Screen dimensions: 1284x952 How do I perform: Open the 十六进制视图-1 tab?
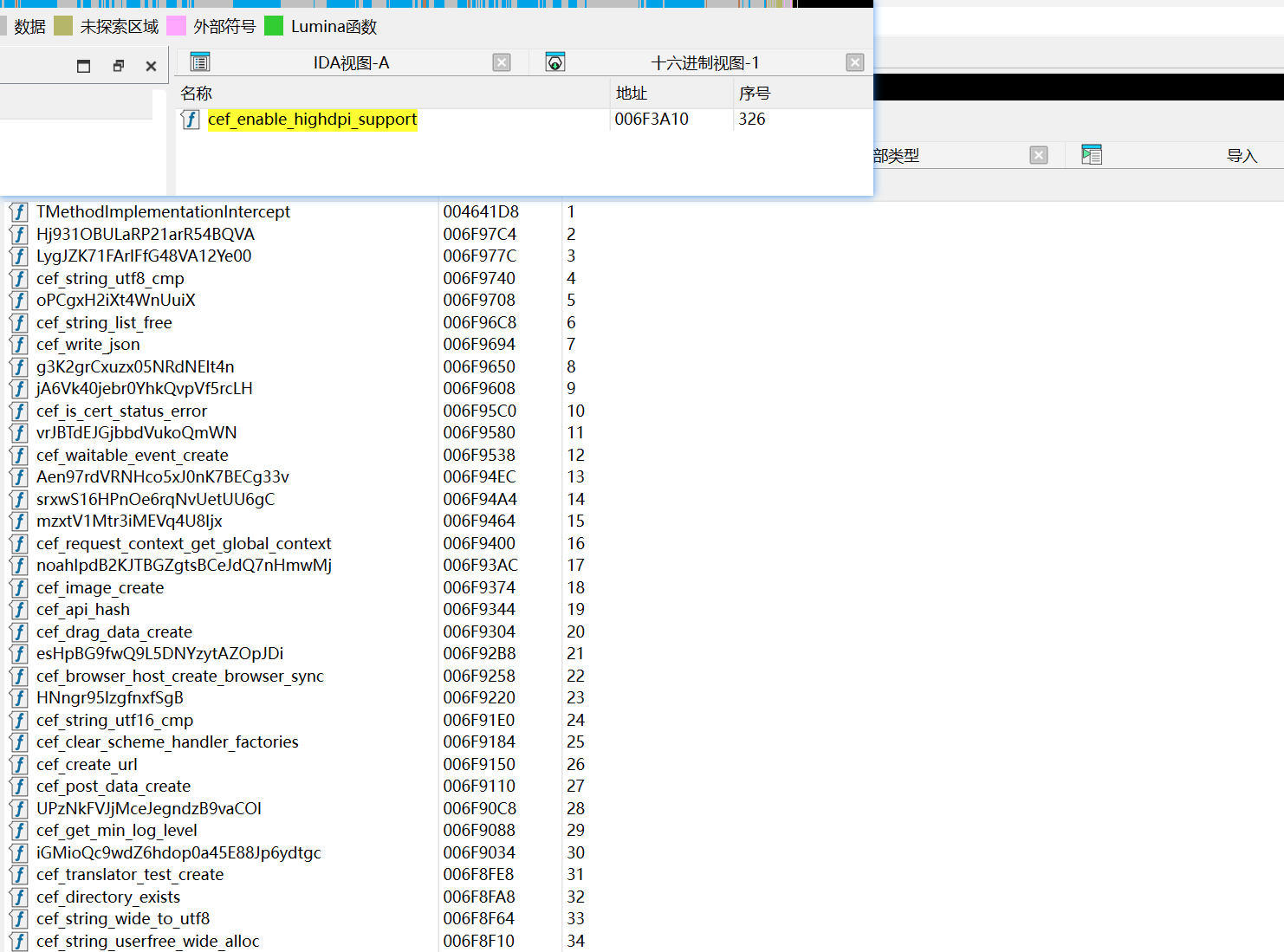pos(704,63)
